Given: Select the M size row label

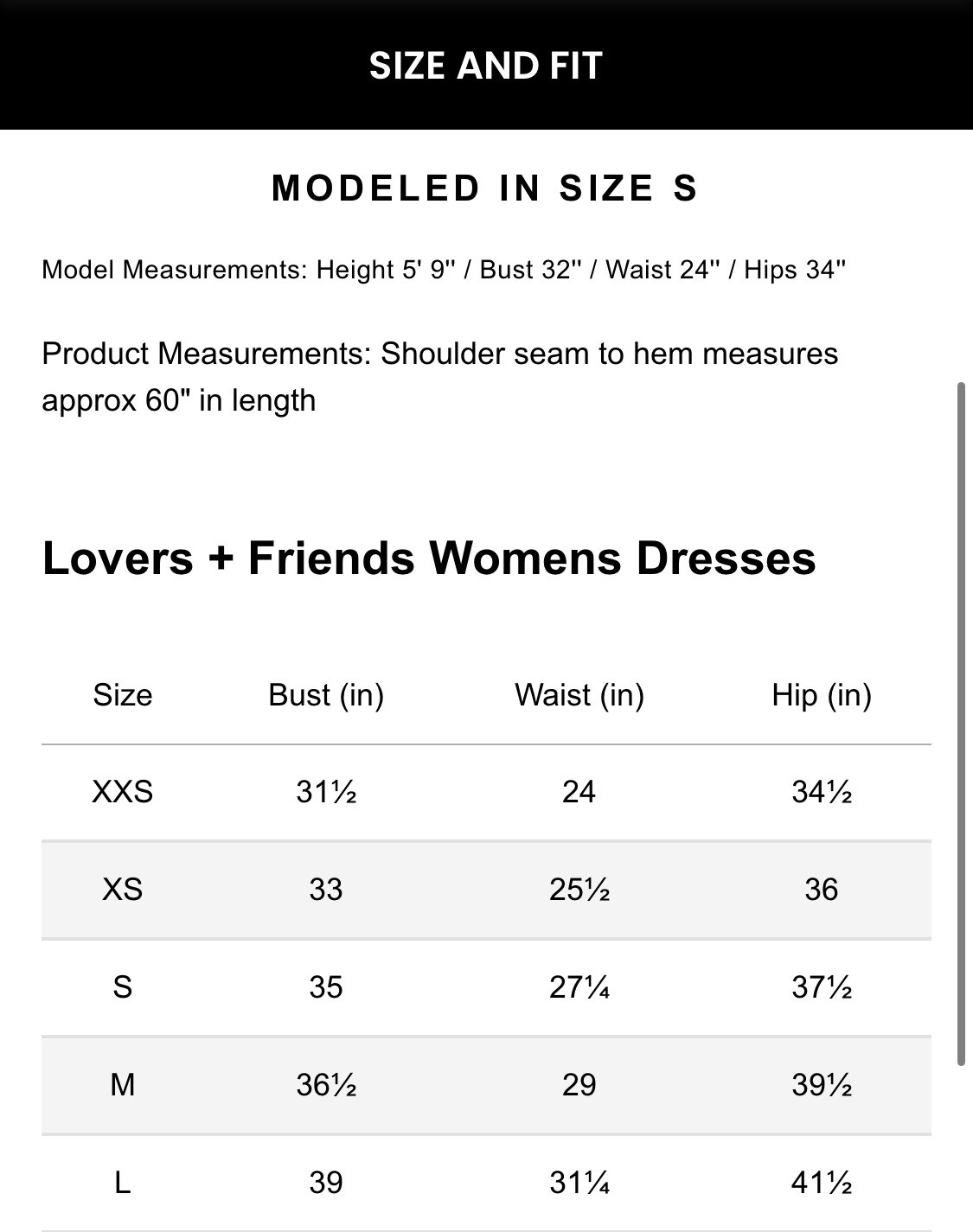Looking at the screenshot, I should click(123, 1084).
